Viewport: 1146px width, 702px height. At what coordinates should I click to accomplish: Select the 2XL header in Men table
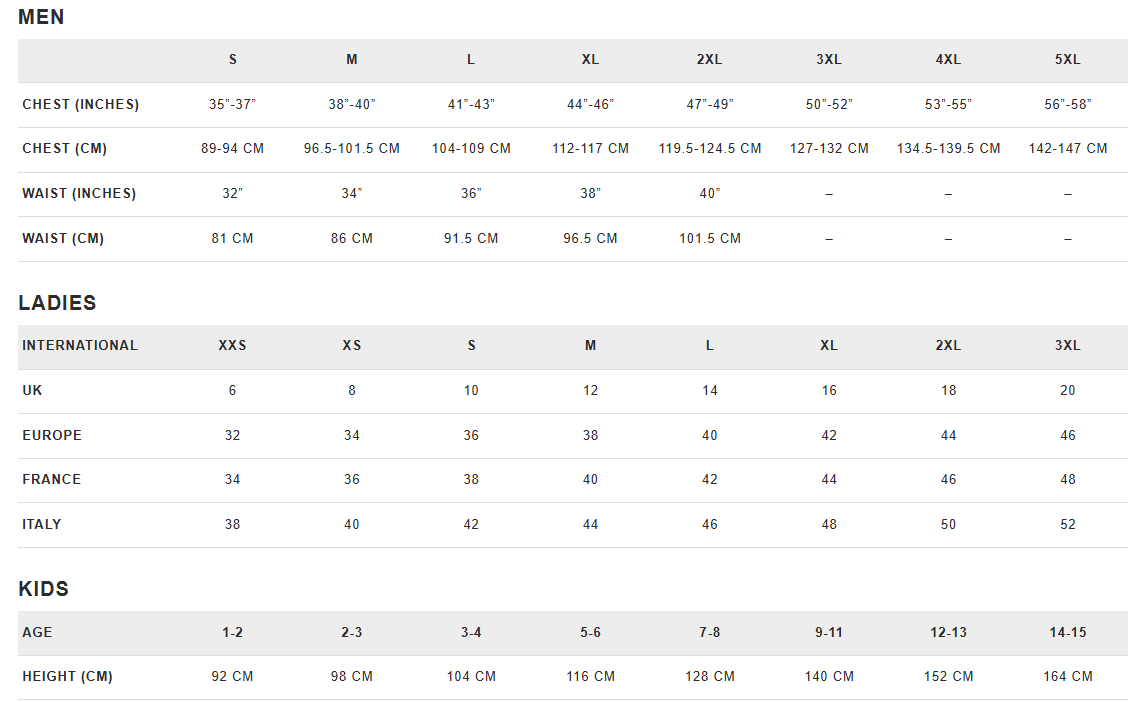pyautogui.click(x=709, y=60)
